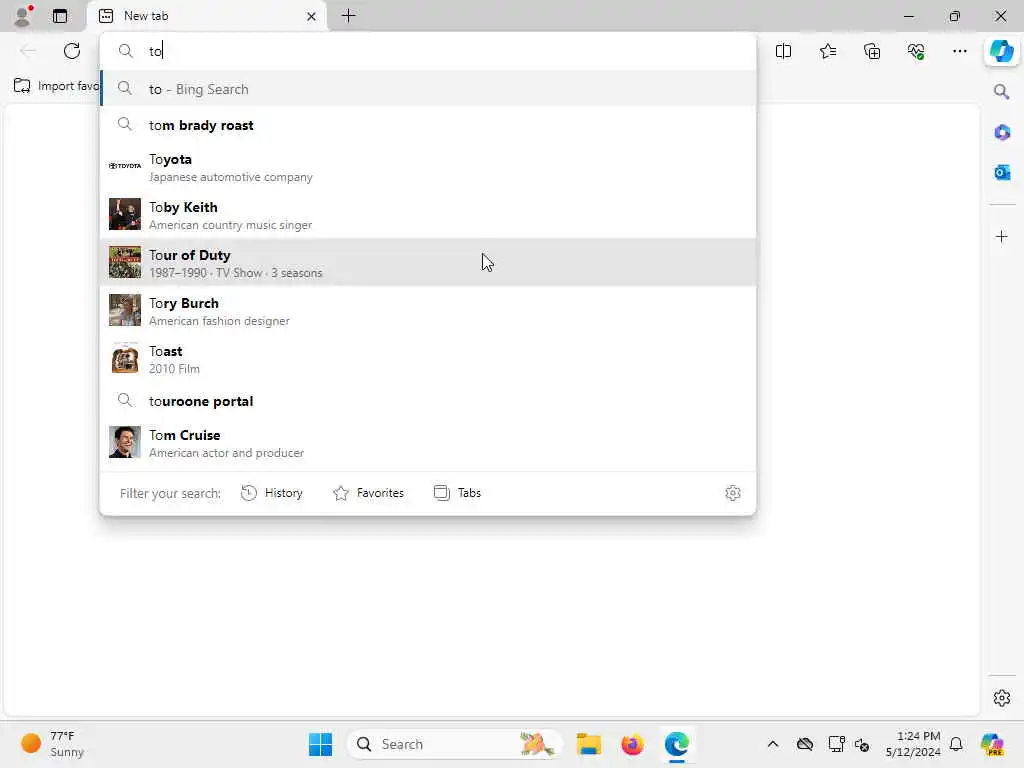The image size is (1024, 768).
Task: Click Microsoft Edge taskbar icon
Action: click(x=677, y=744)
